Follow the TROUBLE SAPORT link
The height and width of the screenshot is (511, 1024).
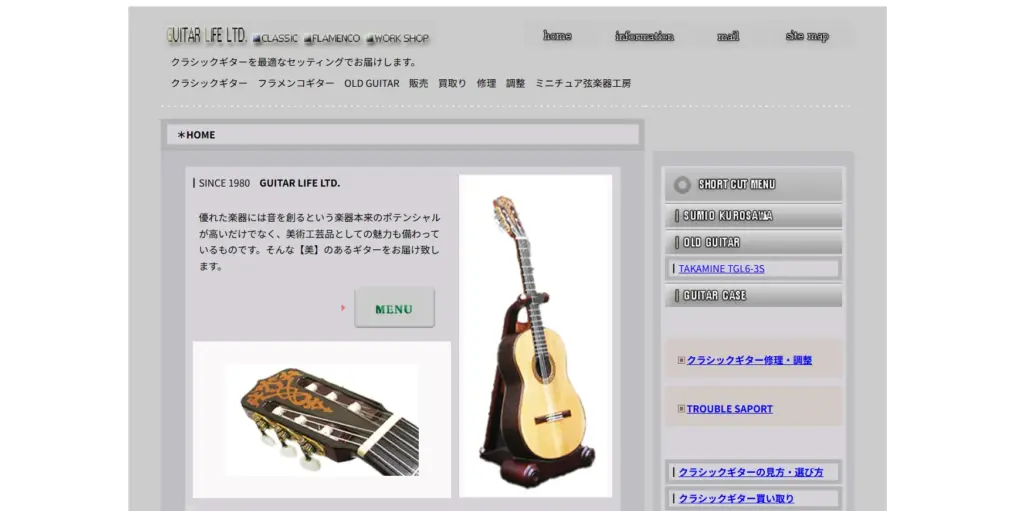pyautogui.click(x=729, y=409)
